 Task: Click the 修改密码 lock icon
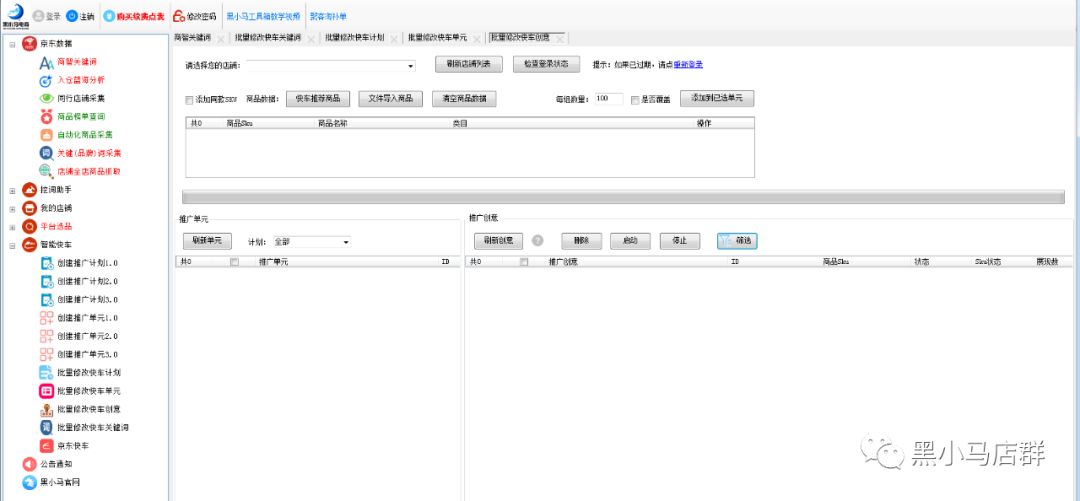178,16
